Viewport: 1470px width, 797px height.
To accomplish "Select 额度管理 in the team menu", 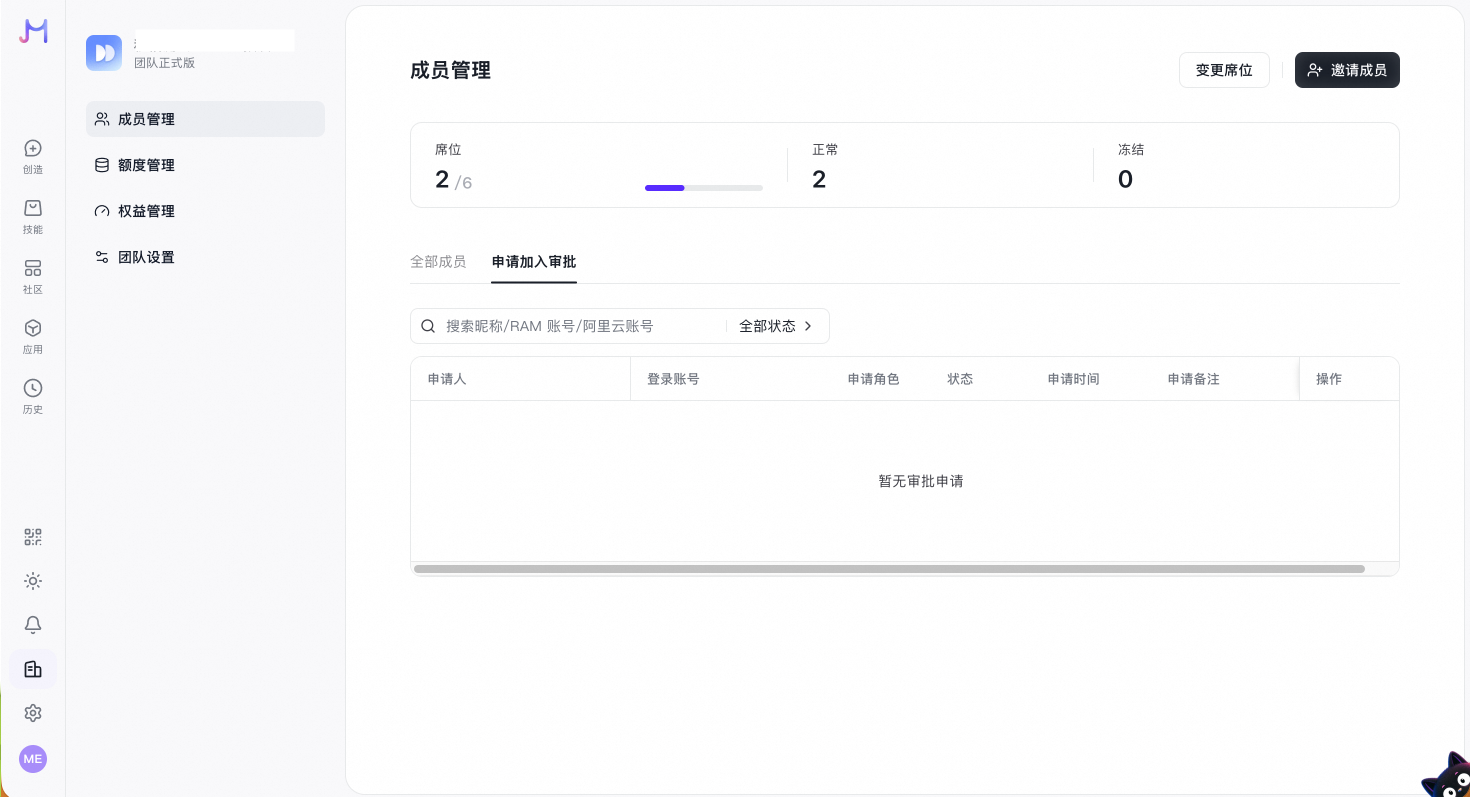I will (x=205, y=165).
